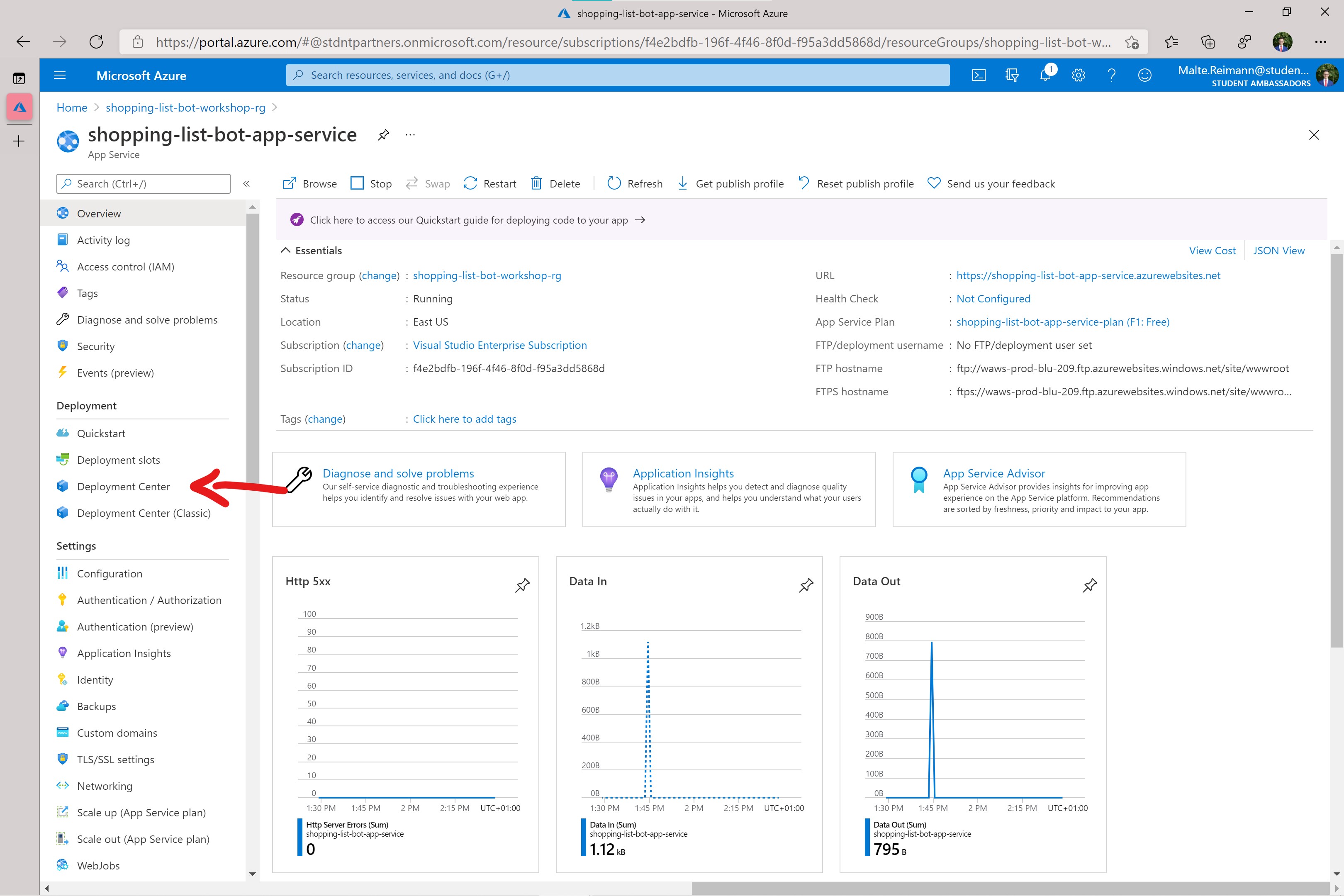Pin the Http 5xx chart

pyautogui.click(x=522, y=584)
